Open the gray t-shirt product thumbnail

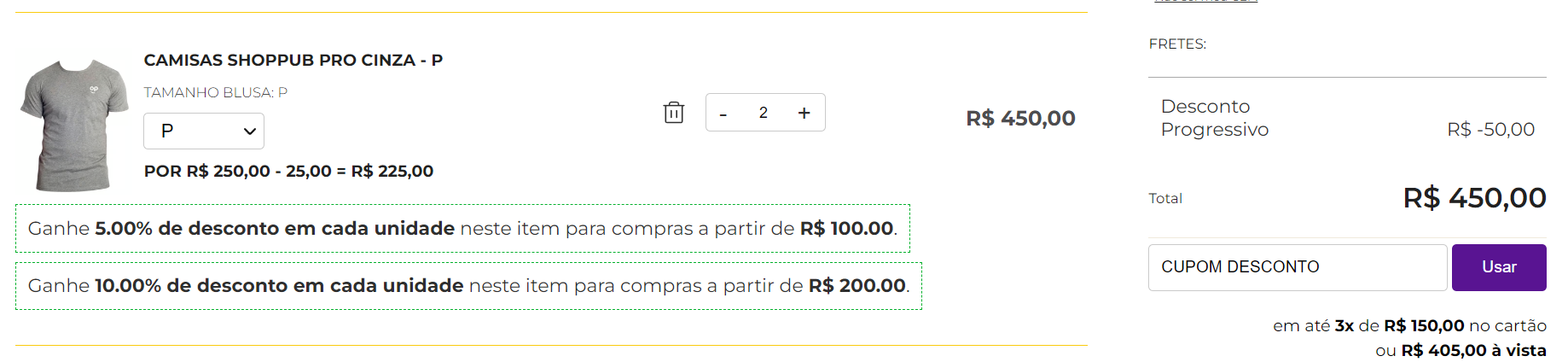[74, 126]
